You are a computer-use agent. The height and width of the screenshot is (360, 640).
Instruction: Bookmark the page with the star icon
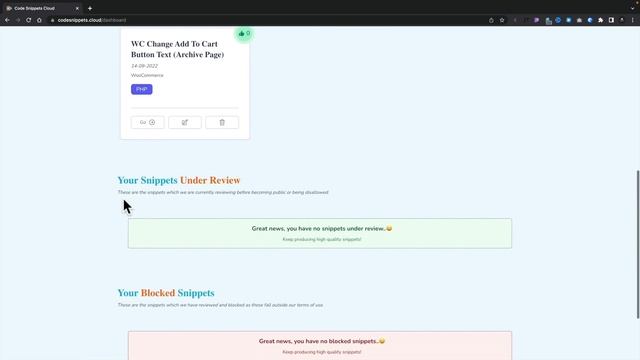(502, 20)
